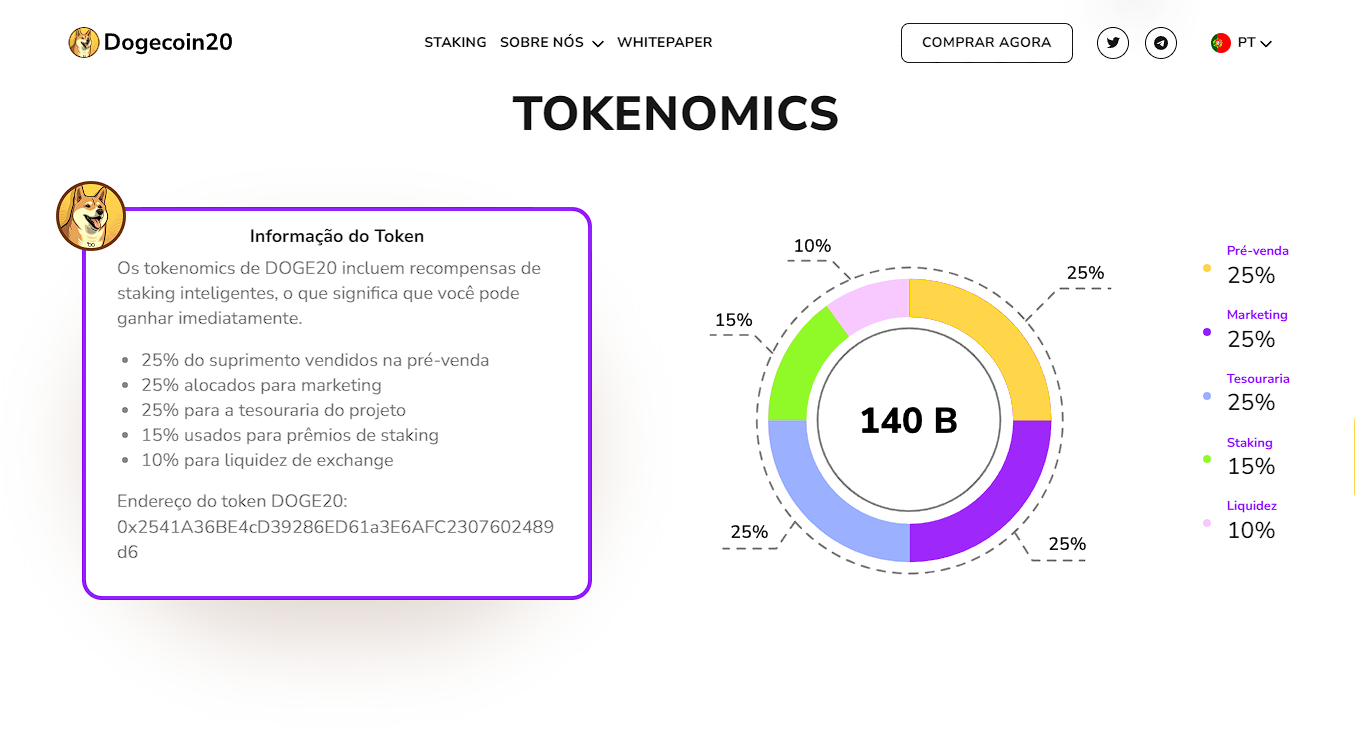Select the yellow Pré-venda legend dot
This screenshot has width=1355, height=753.
point(1206,268)
